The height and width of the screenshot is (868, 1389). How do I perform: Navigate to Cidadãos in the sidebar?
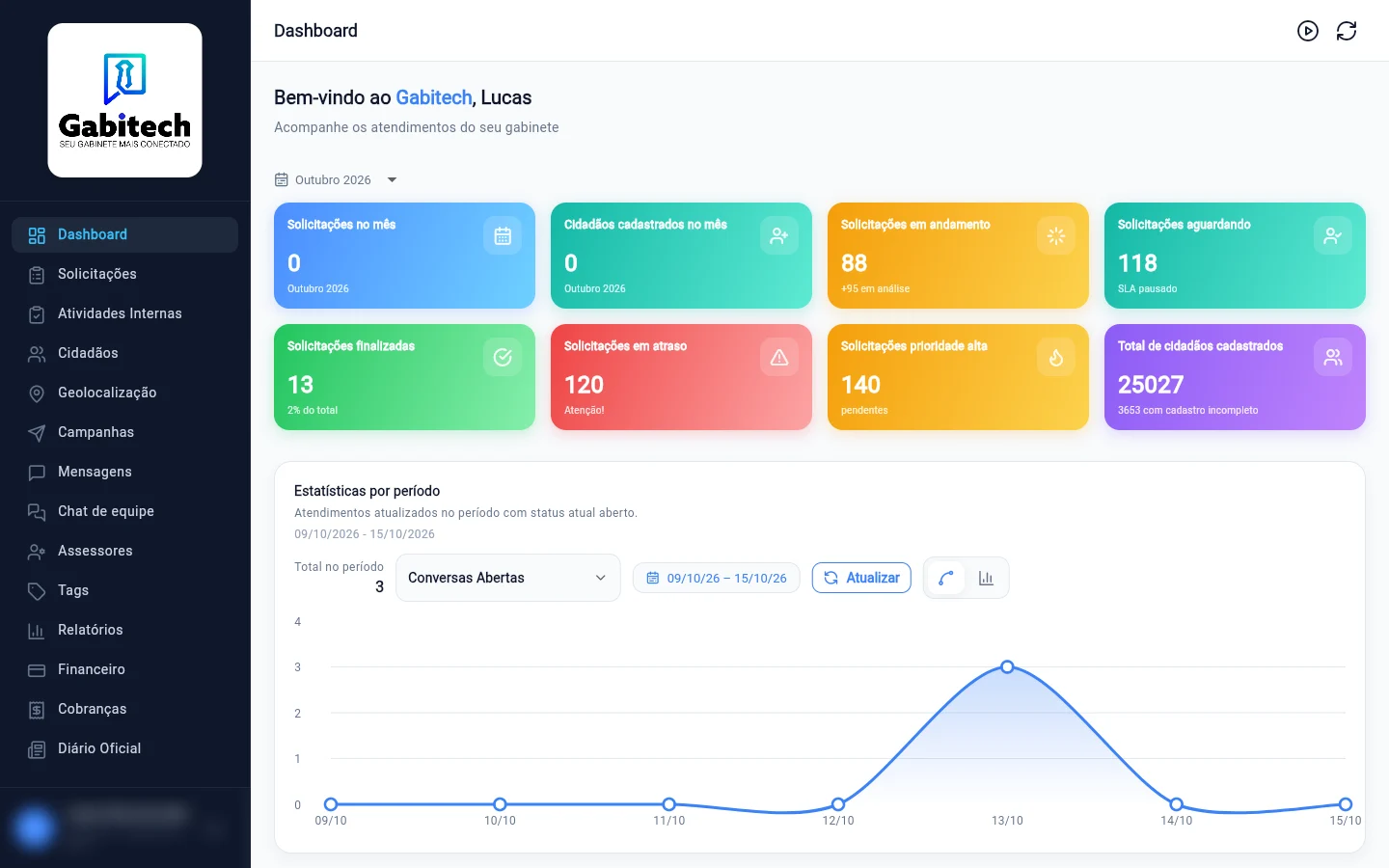pyautogui.click(x=125, y=353)
